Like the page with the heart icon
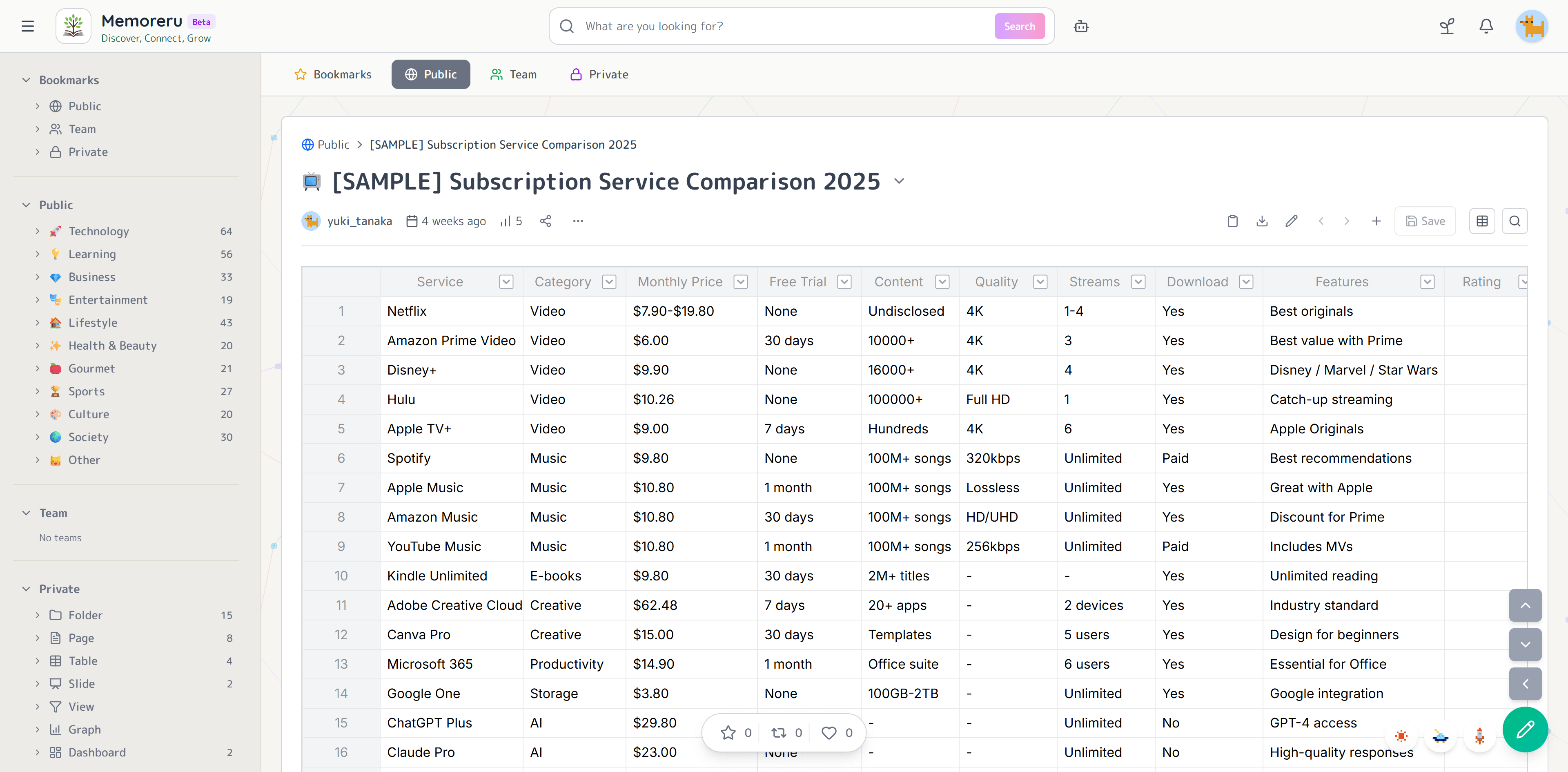1568x772 pixels. [x=829, y=732]
